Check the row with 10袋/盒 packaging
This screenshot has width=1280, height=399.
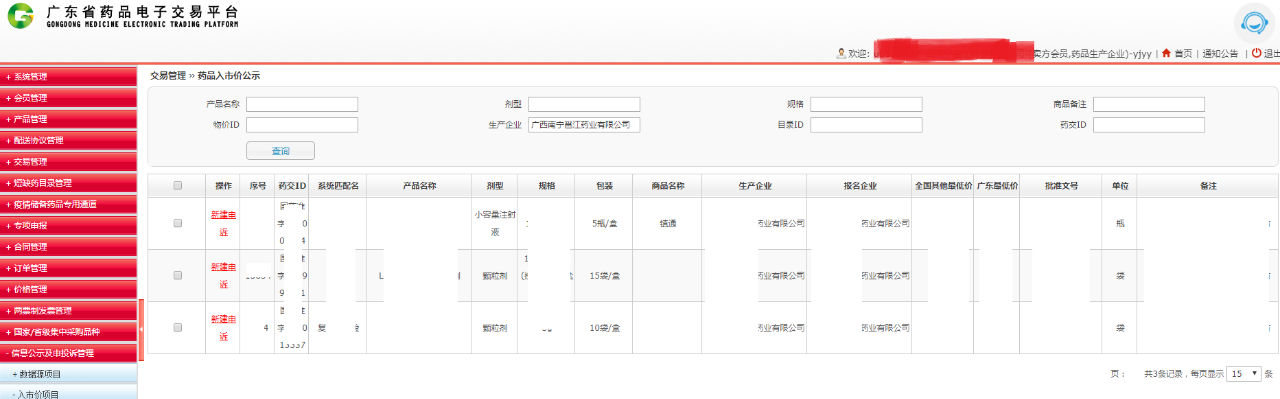[x=178, y=327]
